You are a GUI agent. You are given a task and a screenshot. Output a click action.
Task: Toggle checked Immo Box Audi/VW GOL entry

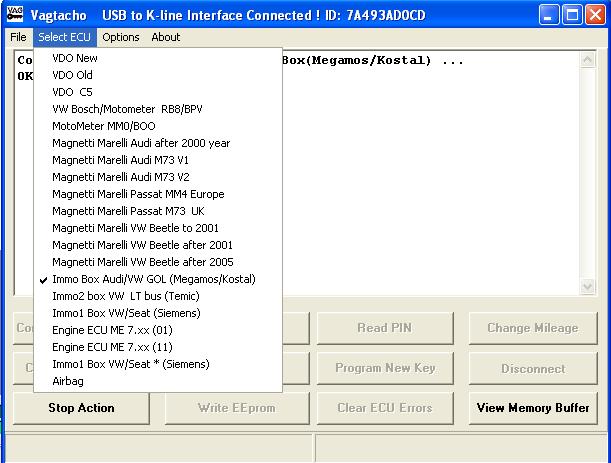[x=158, y=279]
